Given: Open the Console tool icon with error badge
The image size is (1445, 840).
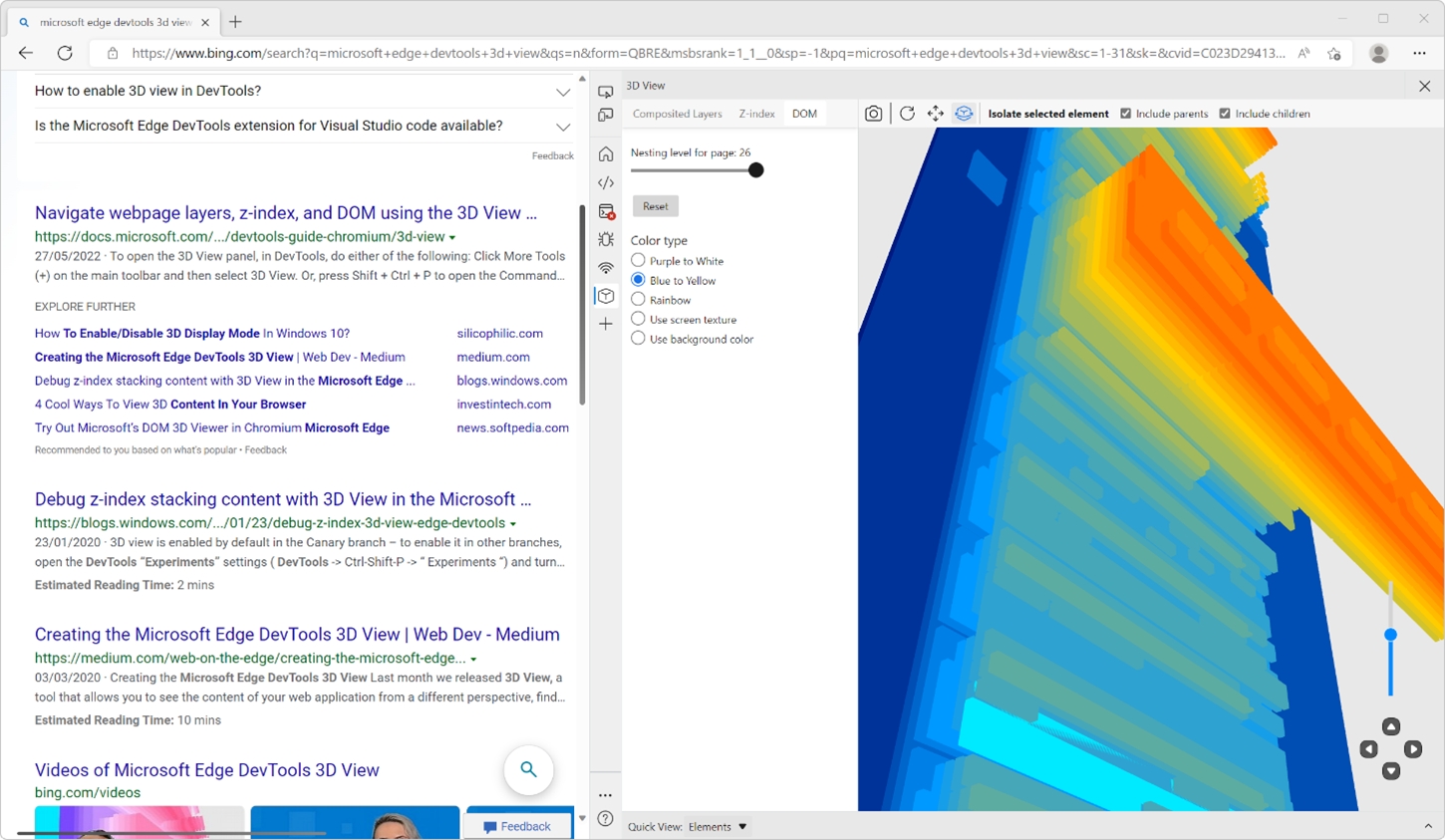Looking at the screenshot, I should point(606,211).
